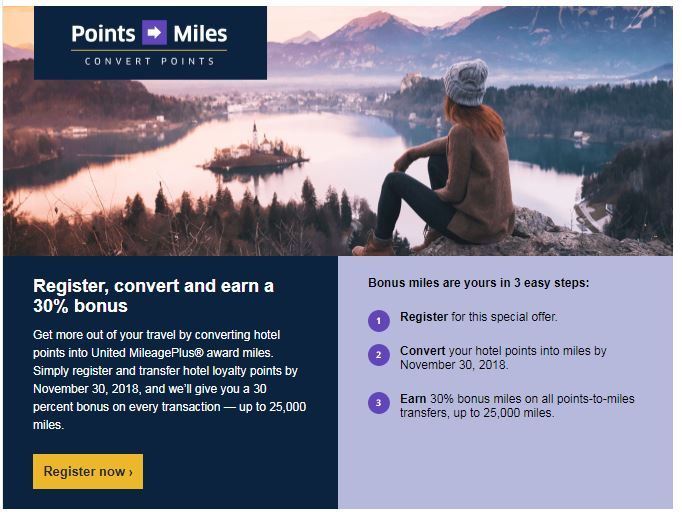Click the Register, convert and earn headline
The height and width of the screenshot is (516, 682).
(154, 296)
